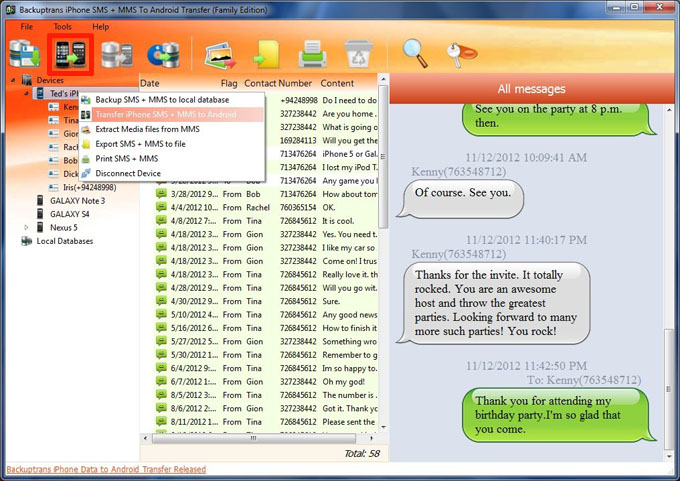Click the Registration key toolbar icon

[461, 54]
